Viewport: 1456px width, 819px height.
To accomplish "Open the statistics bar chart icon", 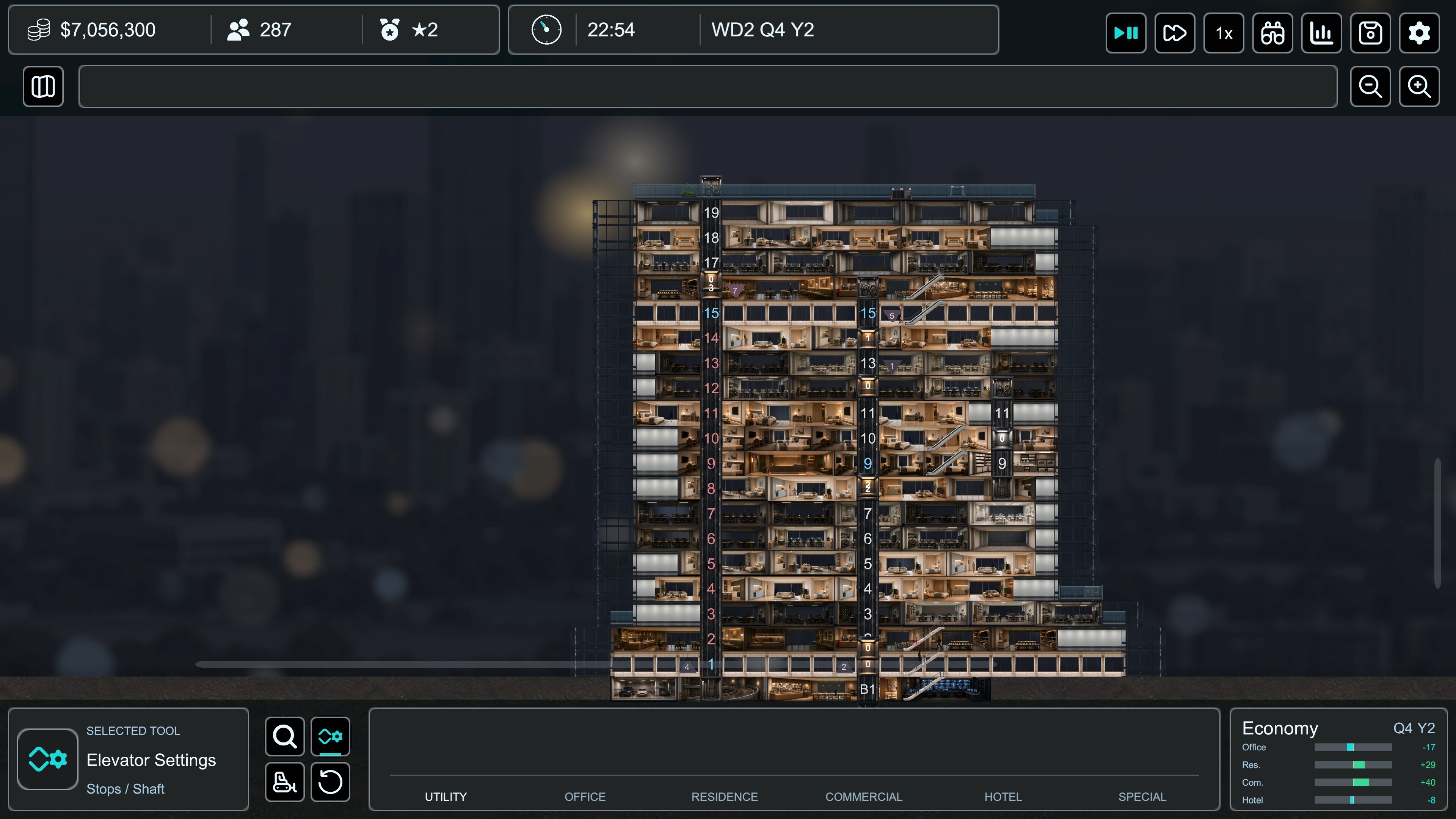I will pyautogui.click(x=1321, y=33).
